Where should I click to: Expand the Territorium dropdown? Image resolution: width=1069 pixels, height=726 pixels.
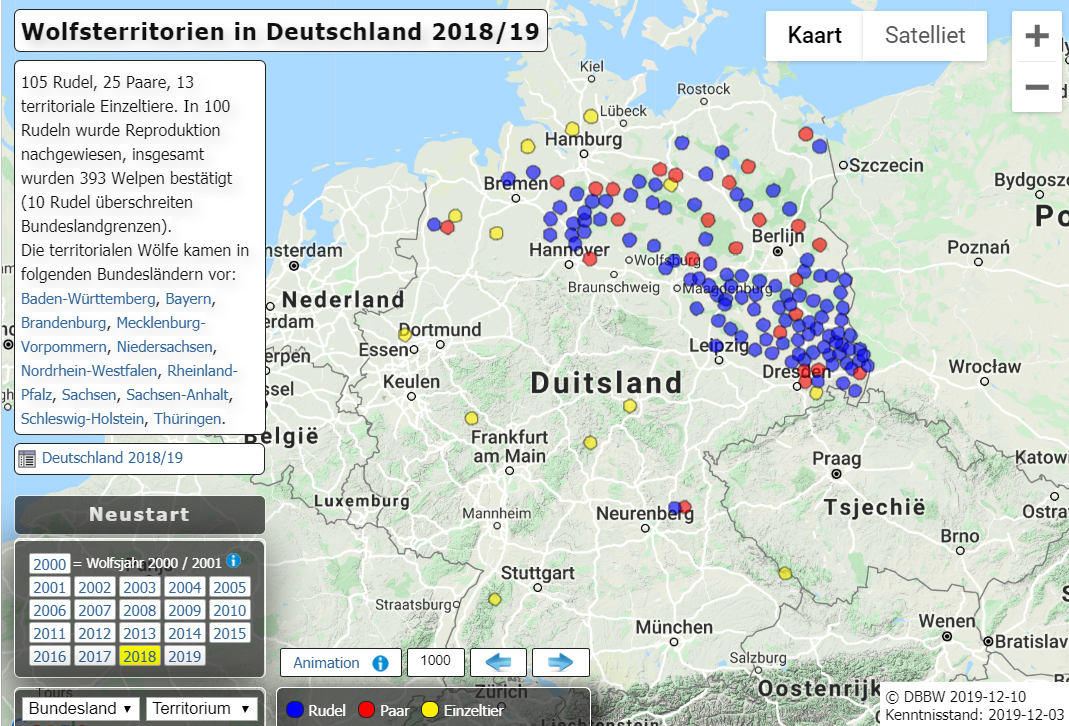tap(202, 707)
